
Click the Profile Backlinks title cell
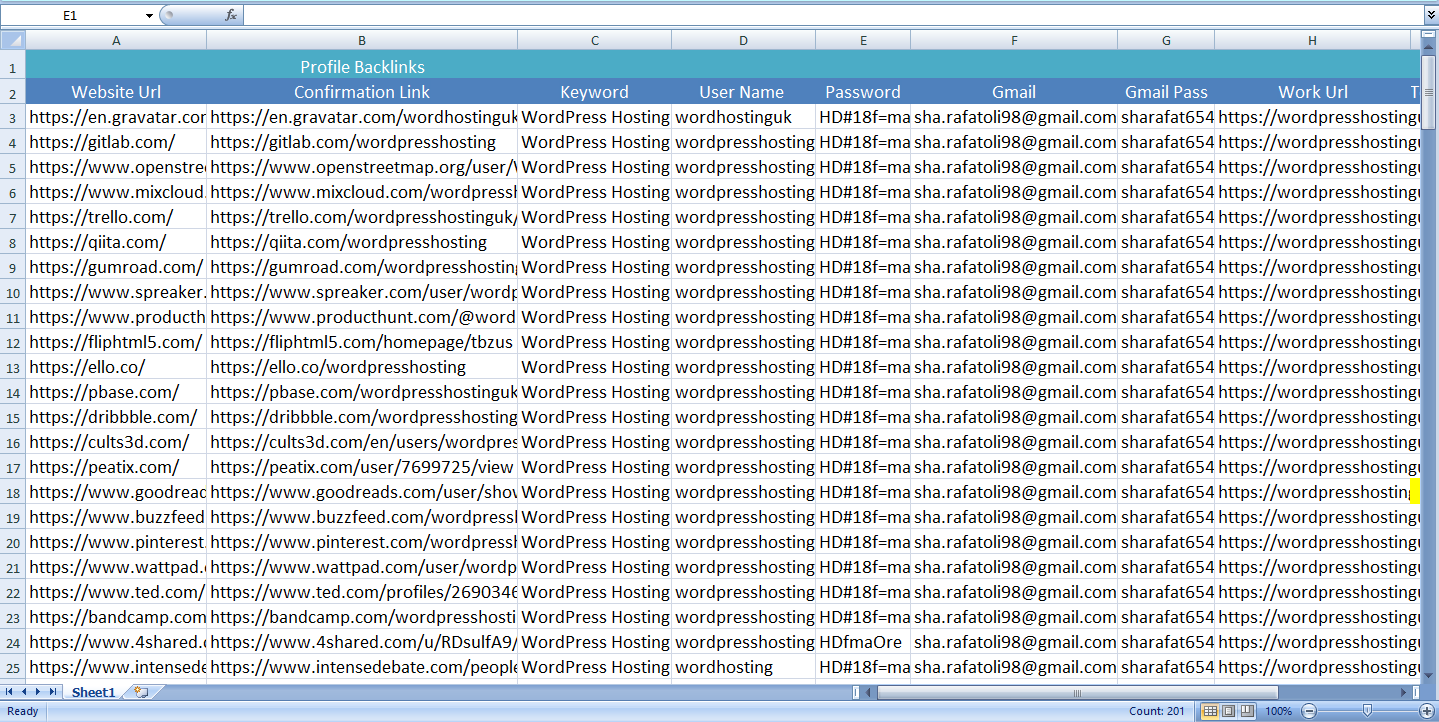tap(362, 67)
